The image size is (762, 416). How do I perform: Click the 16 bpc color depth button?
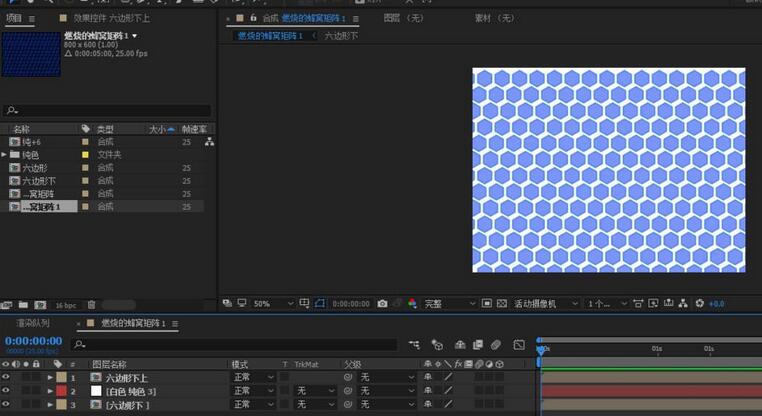coord(65,305)
